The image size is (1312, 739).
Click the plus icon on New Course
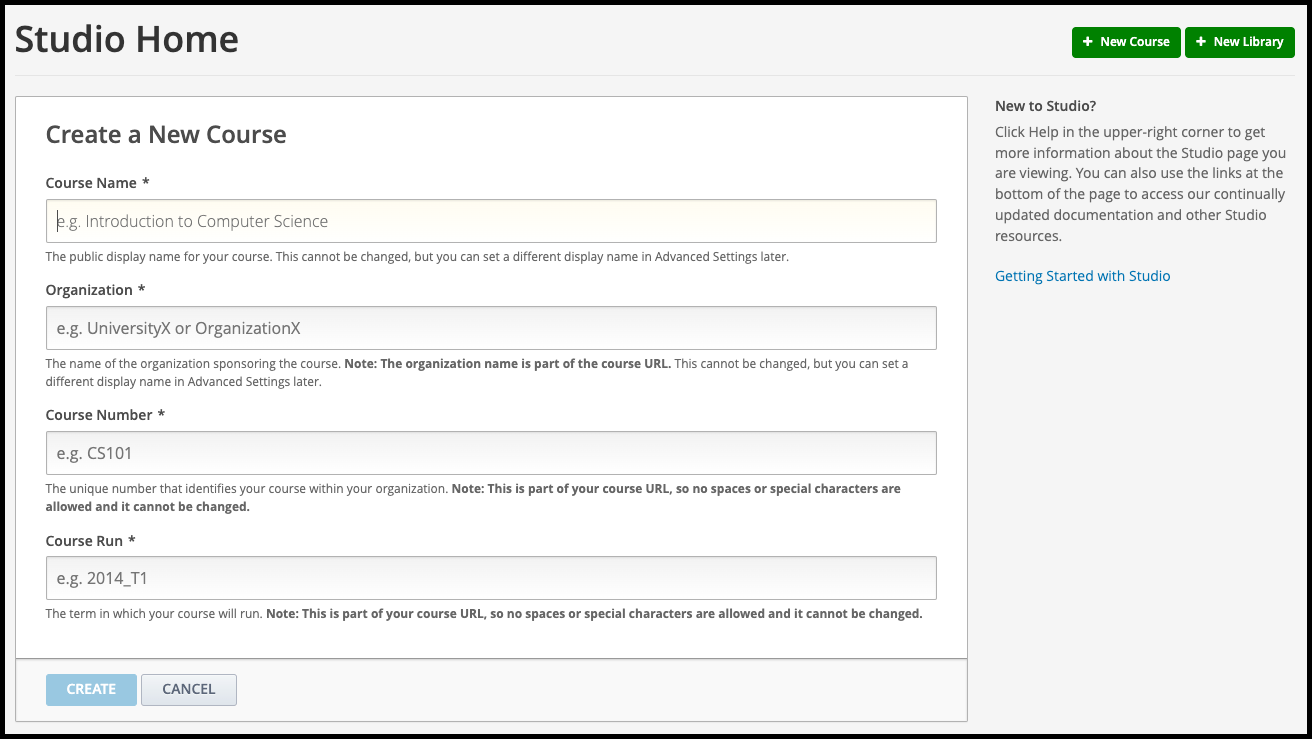coord(1087,42)
